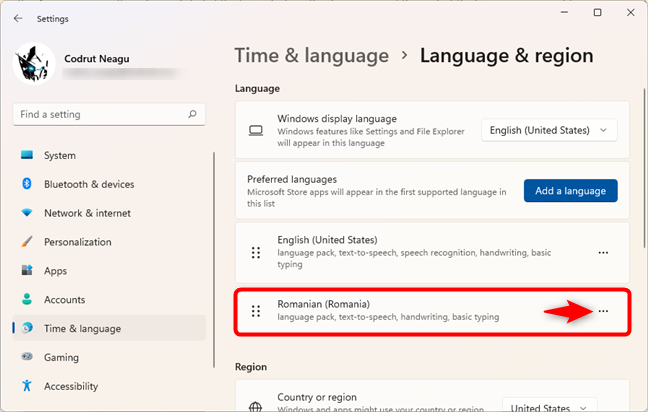Open System settings
This screenshot has height=412, width=648.
(110, 155)
